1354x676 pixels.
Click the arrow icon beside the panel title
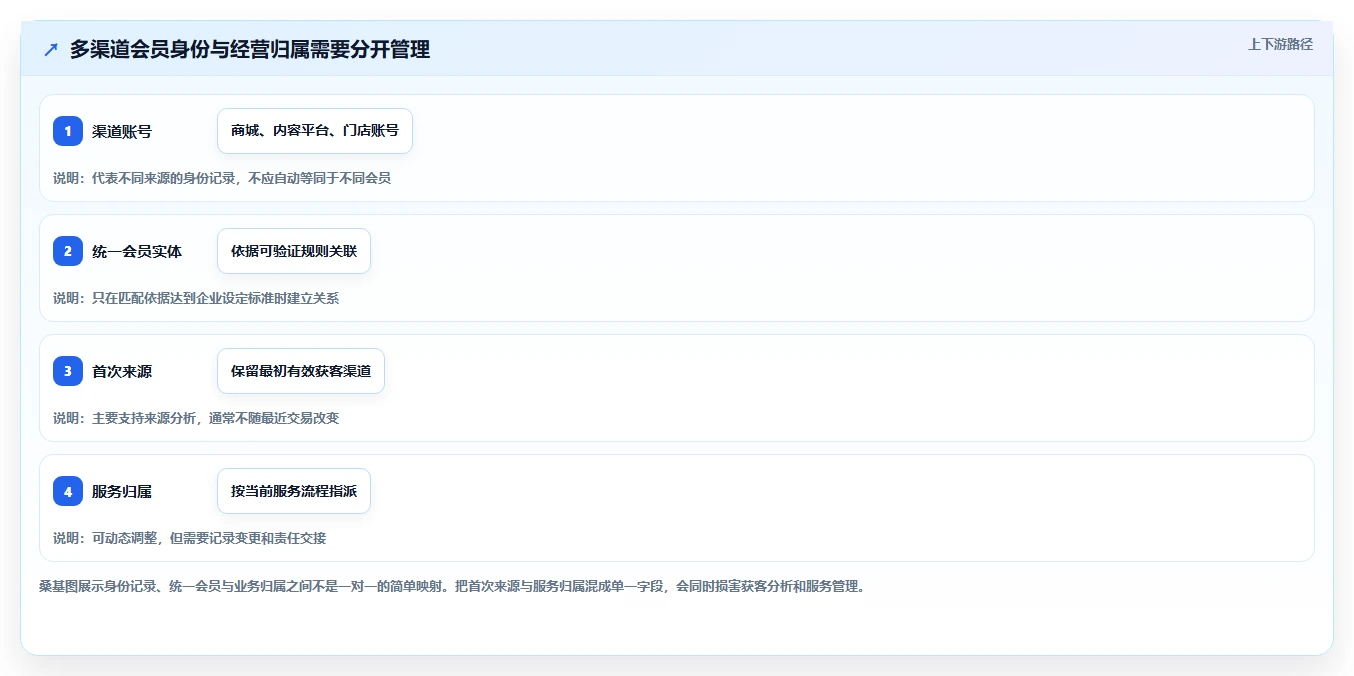pyautogui.click(x=51, y=50)
